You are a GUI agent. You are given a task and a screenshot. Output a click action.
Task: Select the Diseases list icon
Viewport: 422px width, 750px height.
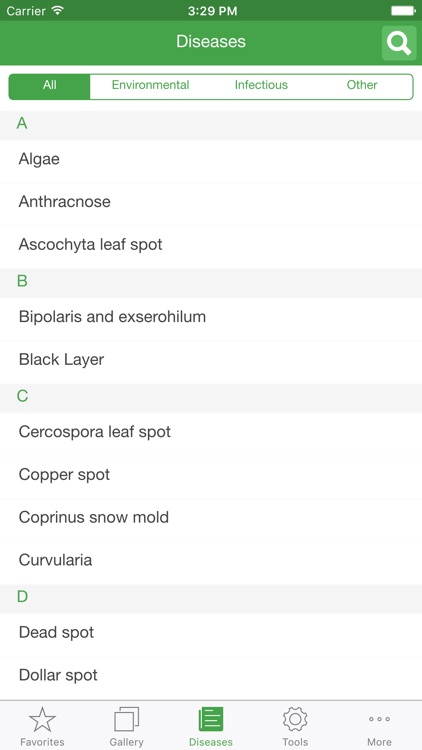tap(211, 719)
